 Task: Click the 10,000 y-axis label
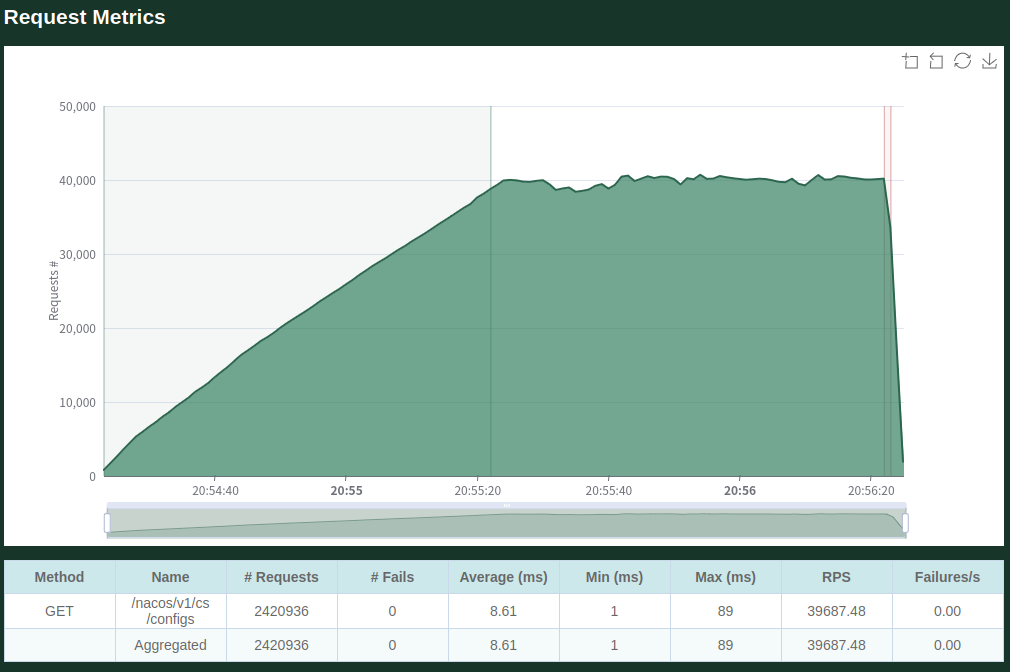77,403
